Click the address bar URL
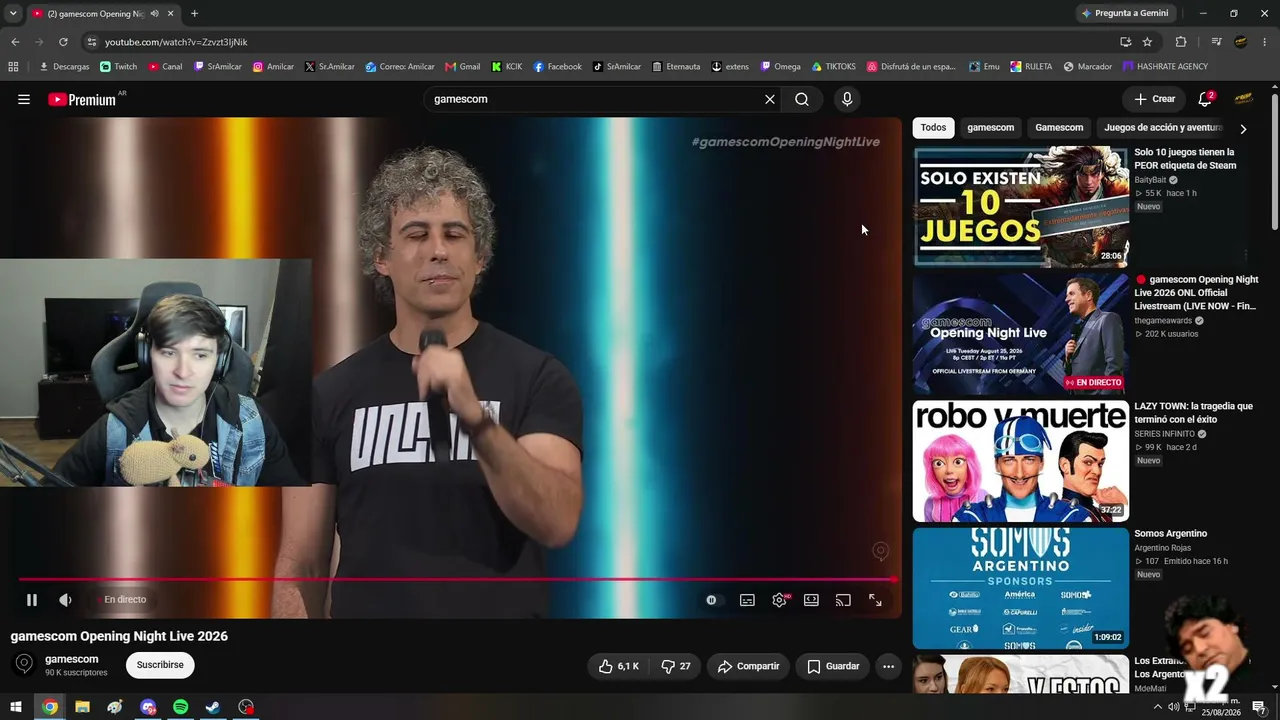The height and width of the screenshot is (720, 1280). click(x=176, y=42)
